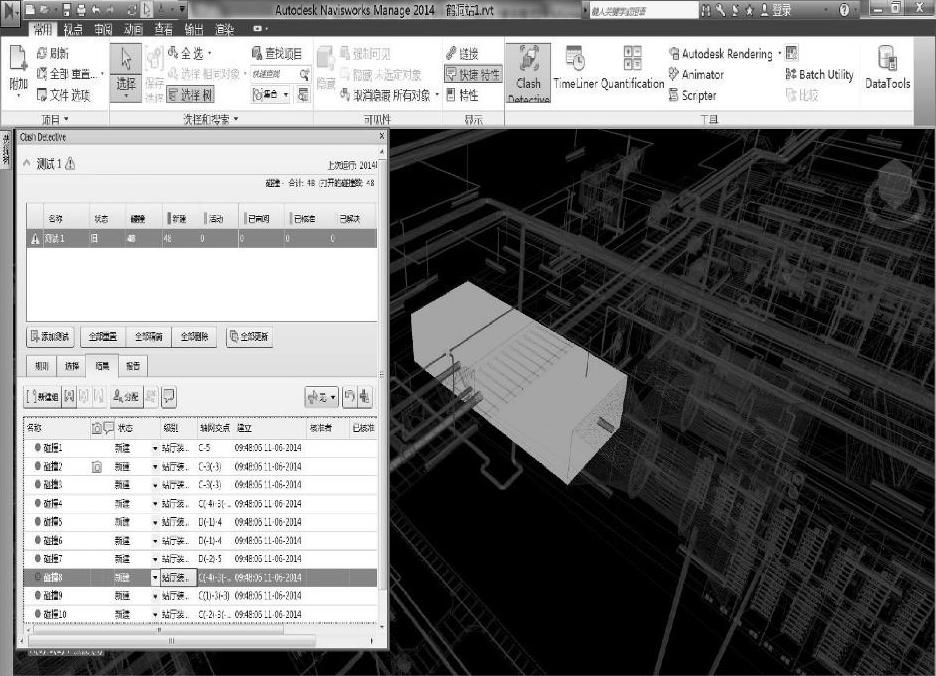Toggle the Clash Detective window button
This screenshot has width=936, height=676.
[528, 73]
